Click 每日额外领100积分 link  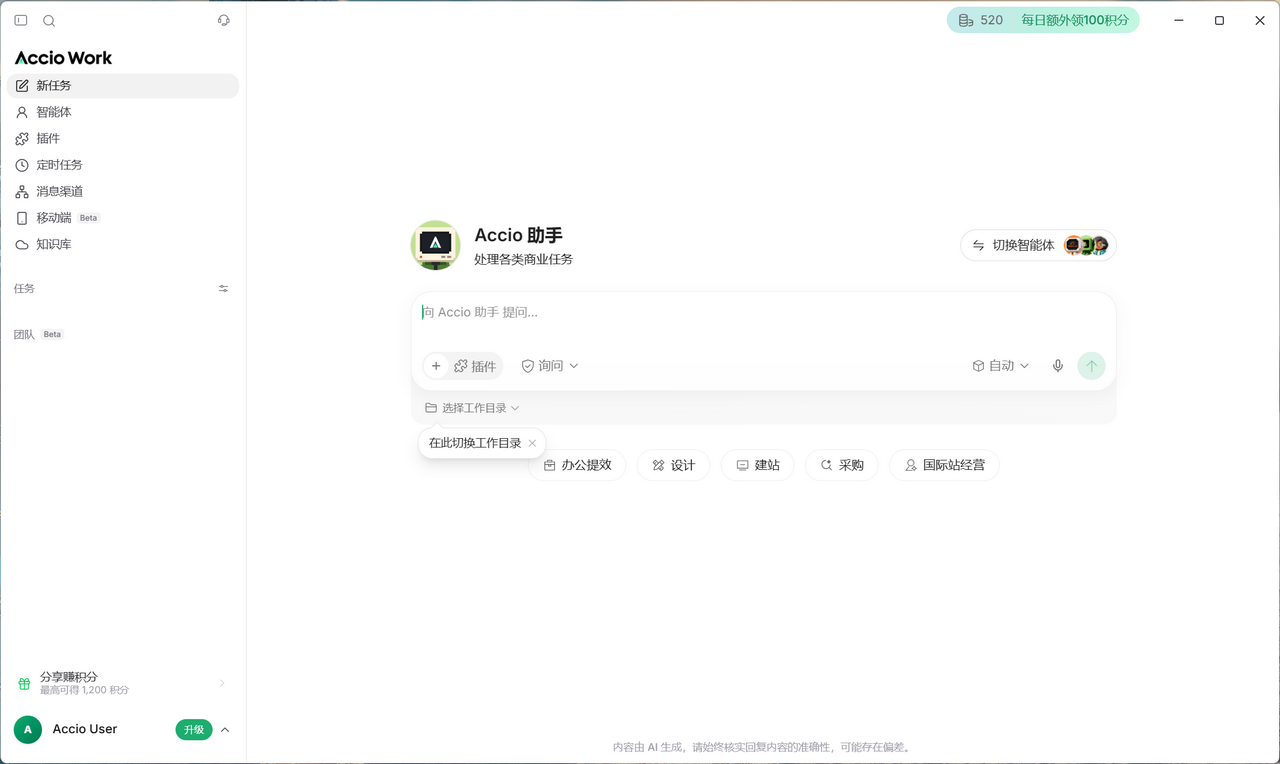pyautogui.click(x=1075, y=20)
